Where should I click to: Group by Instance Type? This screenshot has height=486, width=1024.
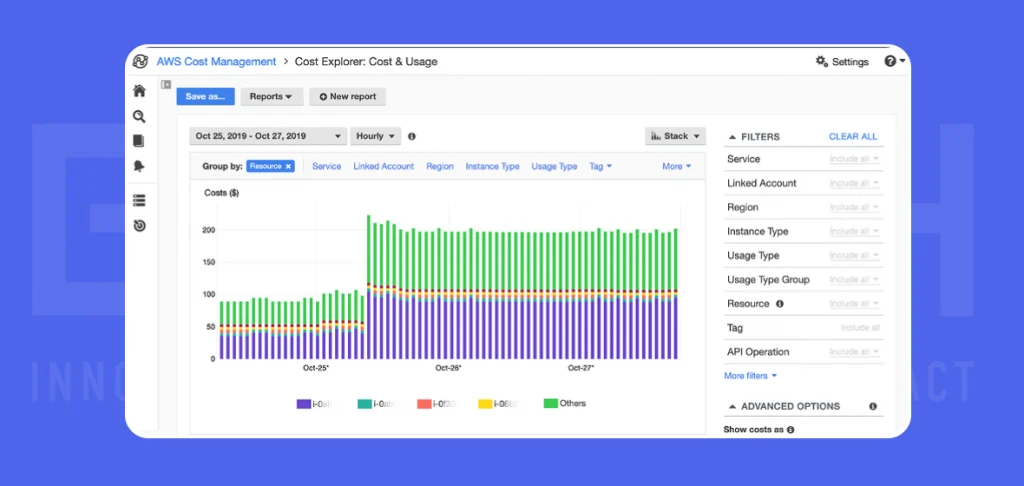point(492,167)
